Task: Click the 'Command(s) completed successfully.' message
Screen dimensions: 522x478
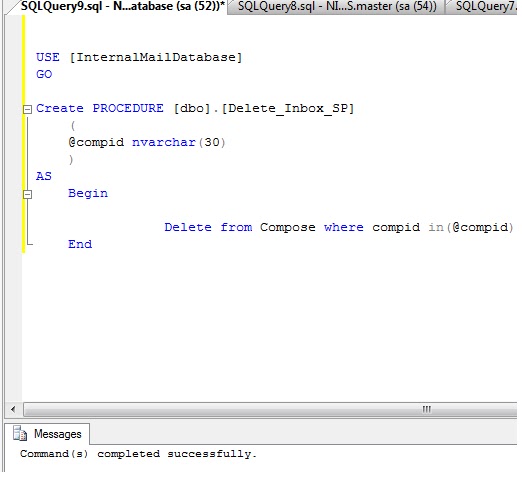Action: tap(138, 454)
